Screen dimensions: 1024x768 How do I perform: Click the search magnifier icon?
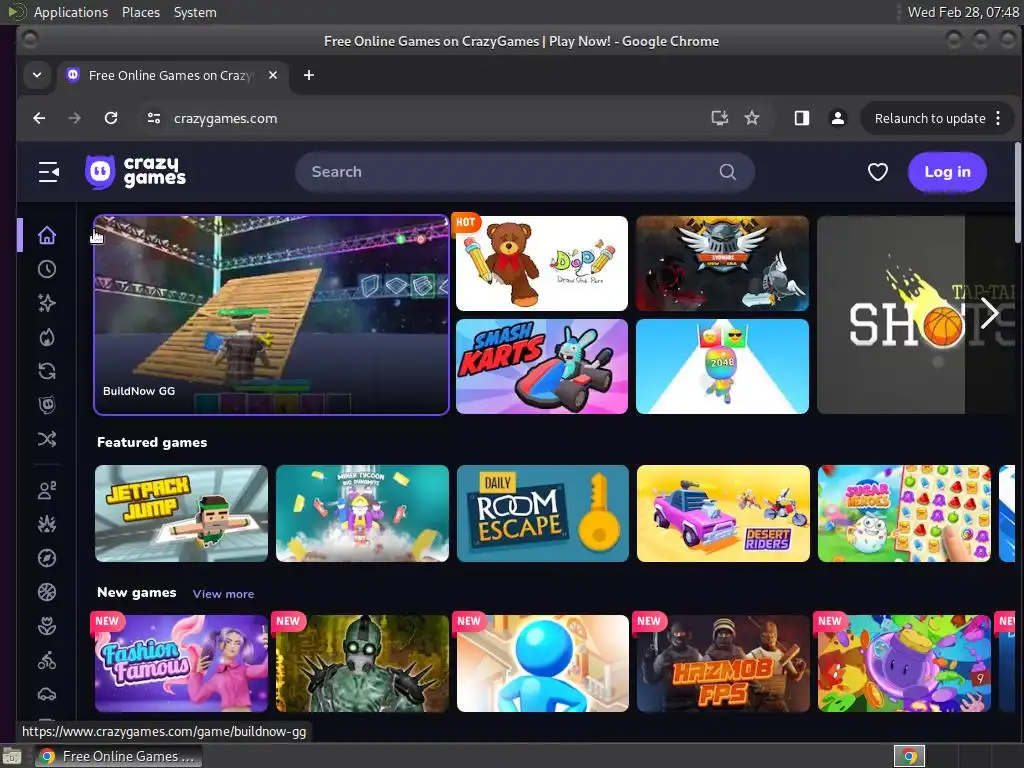727,172
